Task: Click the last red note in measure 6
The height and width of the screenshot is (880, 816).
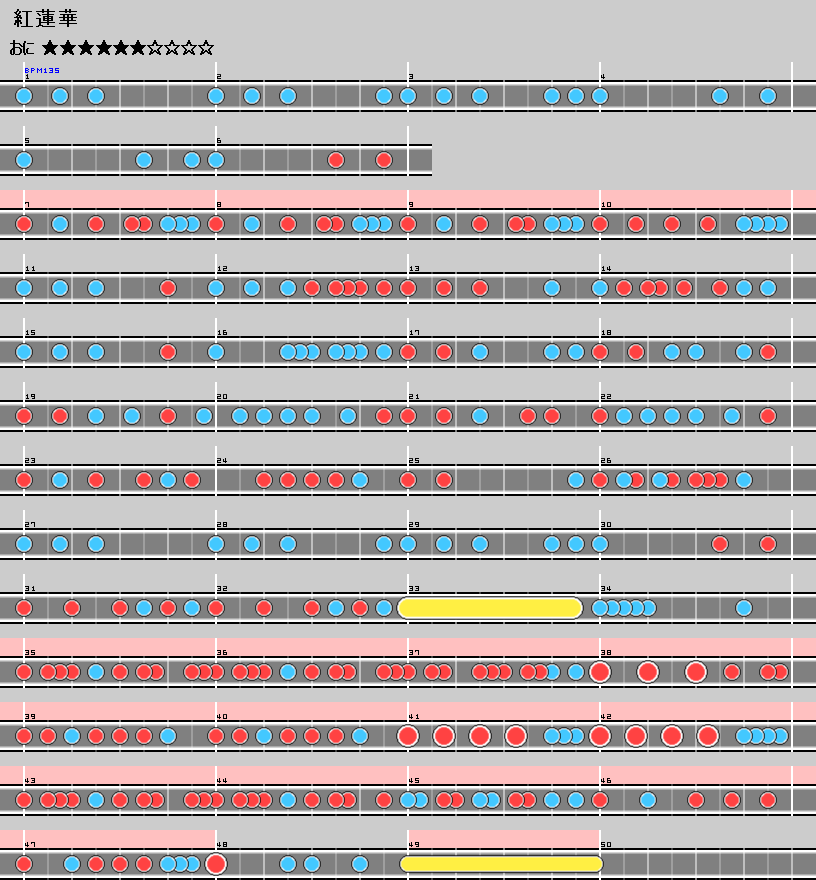Action: [x=384, y=160]
